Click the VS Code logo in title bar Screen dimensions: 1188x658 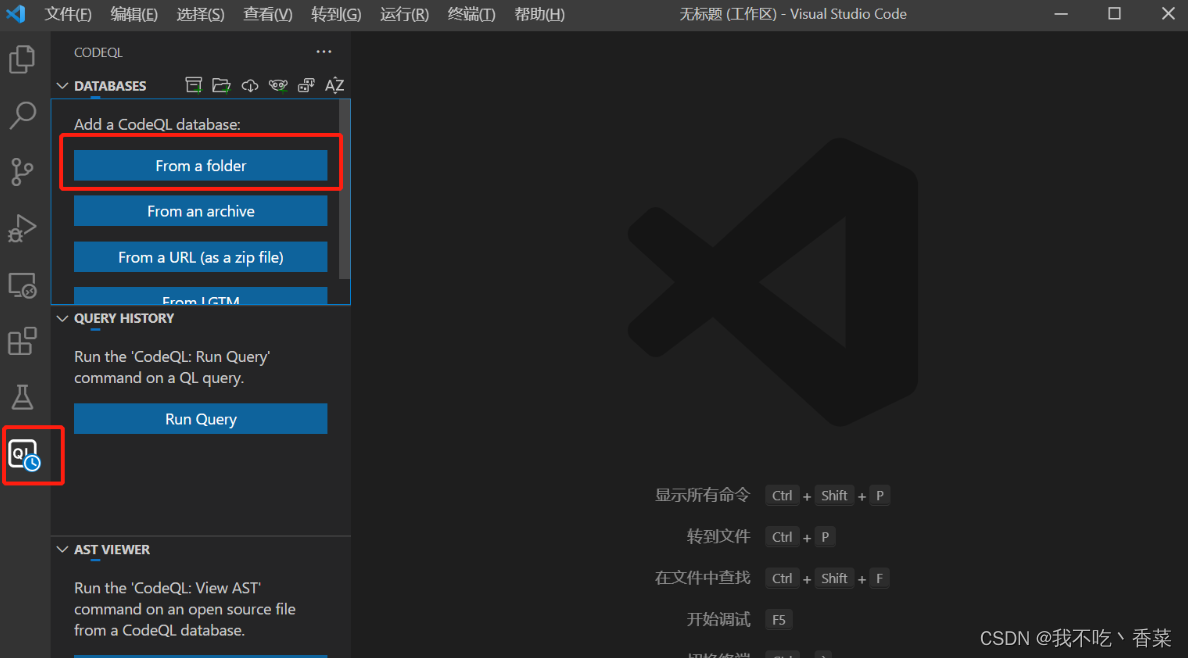[x=16, y=14]
